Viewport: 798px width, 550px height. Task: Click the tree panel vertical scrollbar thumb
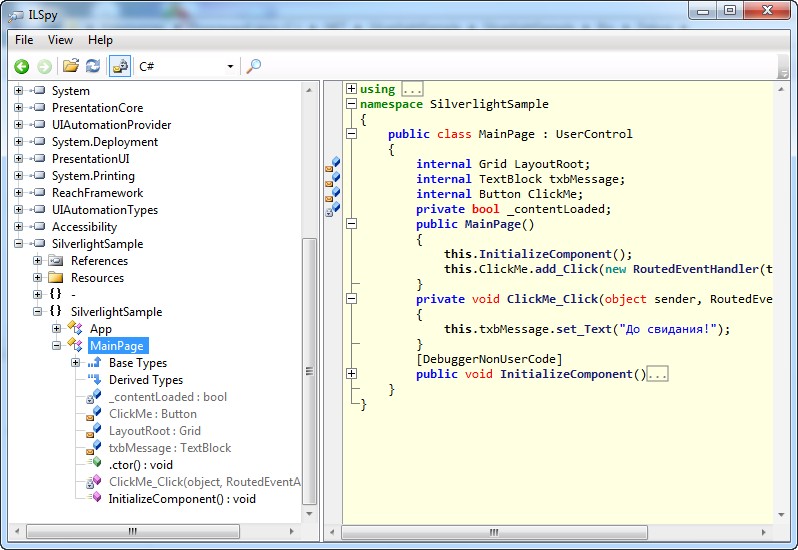click(x=309, y=371)
